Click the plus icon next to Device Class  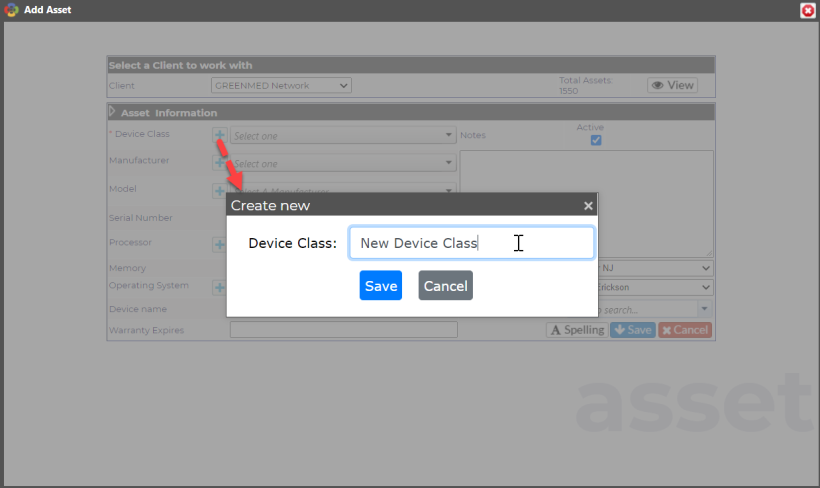point(220,135)
